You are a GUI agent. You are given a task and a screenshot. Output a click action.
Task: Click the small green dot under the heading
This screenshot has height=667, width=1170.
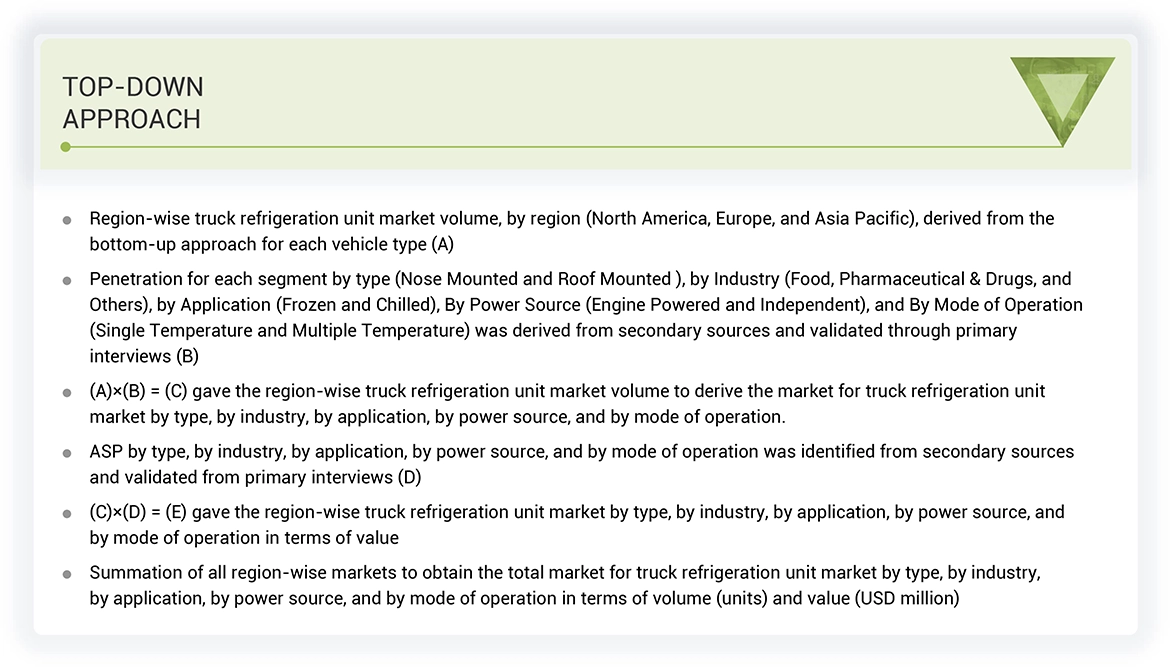point(66,146)
